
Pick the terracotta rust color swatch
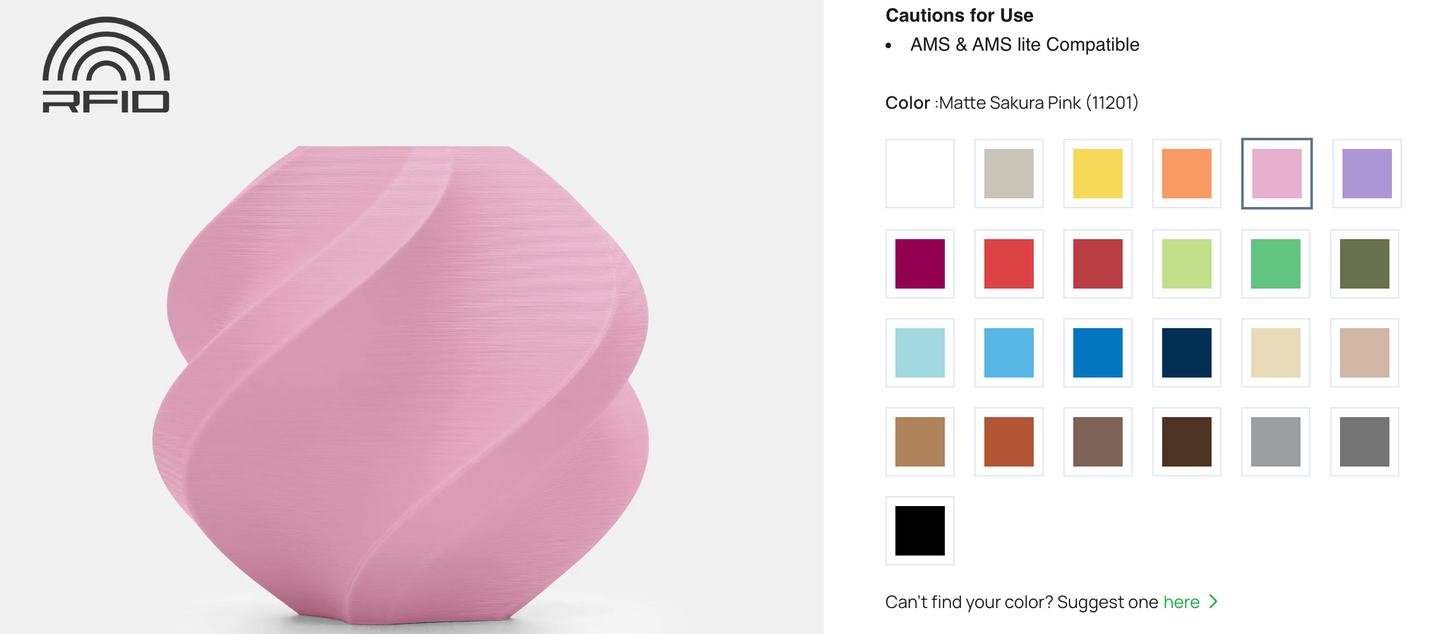coord(1009,442)
